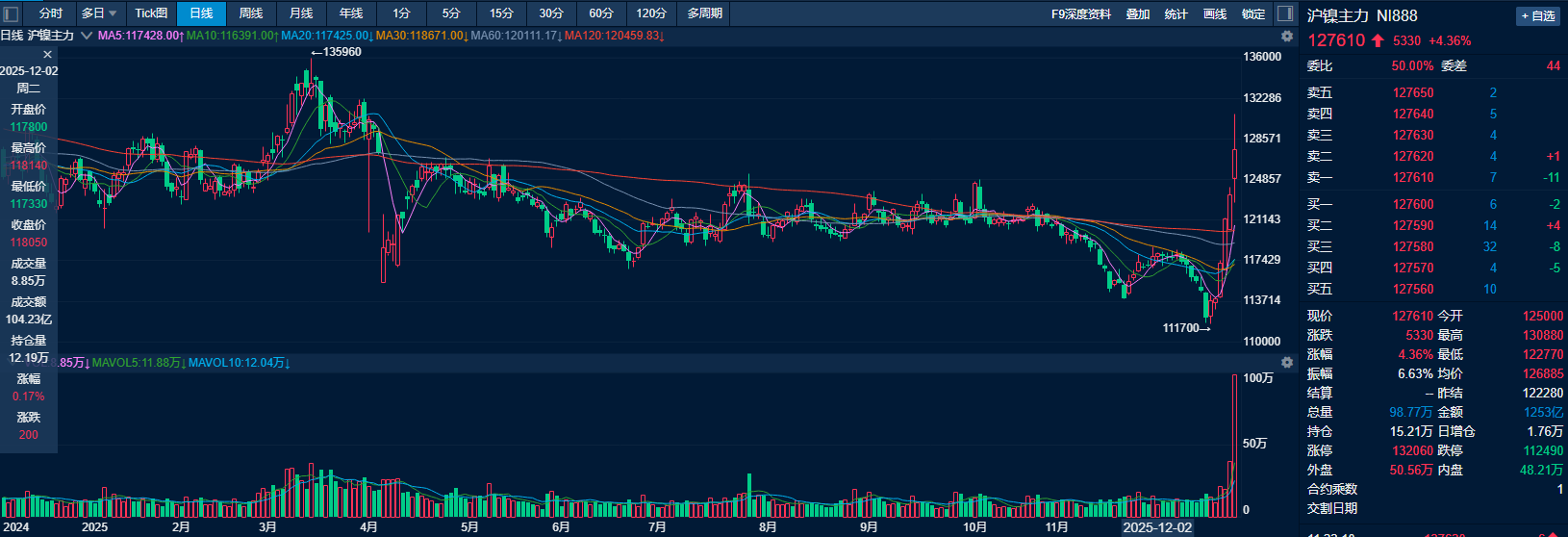Toggle the right quote panel icon

click(1284, 13)
